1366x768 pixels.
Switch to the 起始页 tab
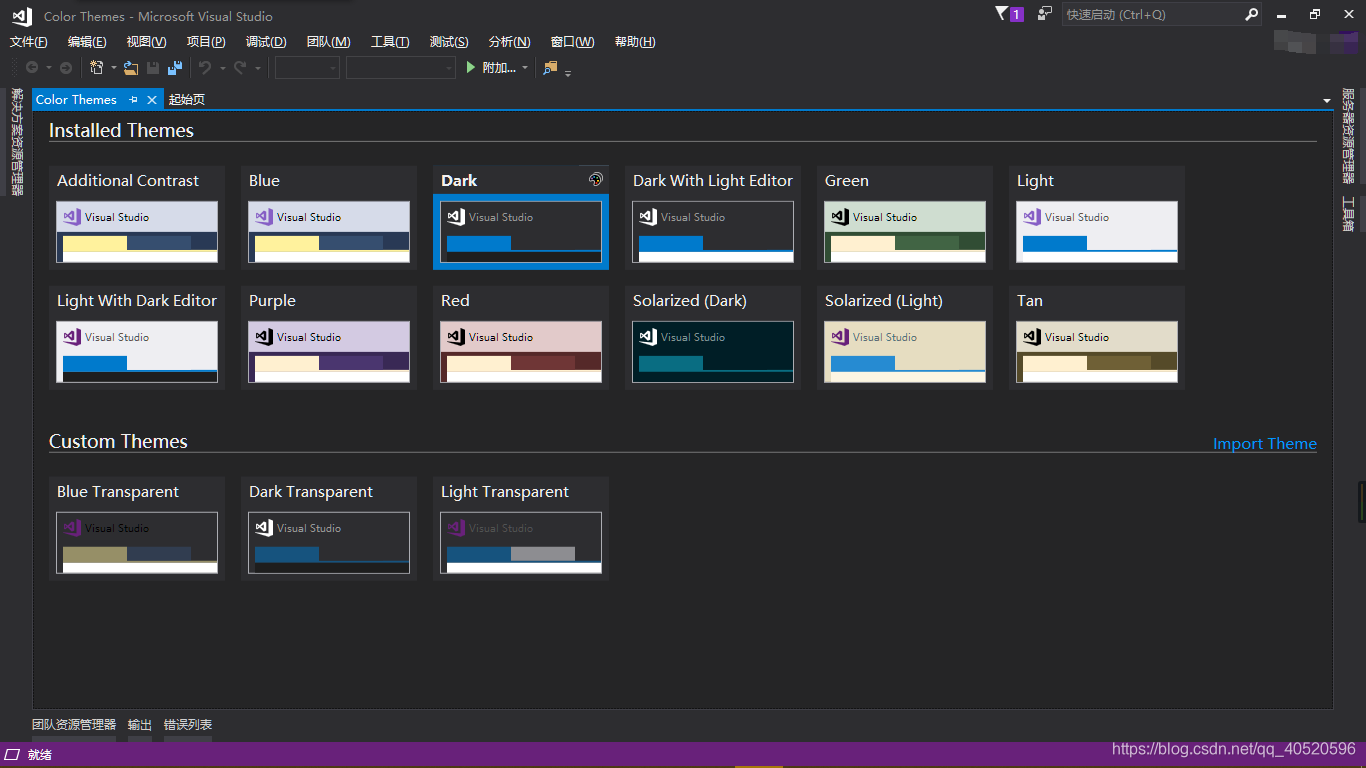click(x=187, y=100)
